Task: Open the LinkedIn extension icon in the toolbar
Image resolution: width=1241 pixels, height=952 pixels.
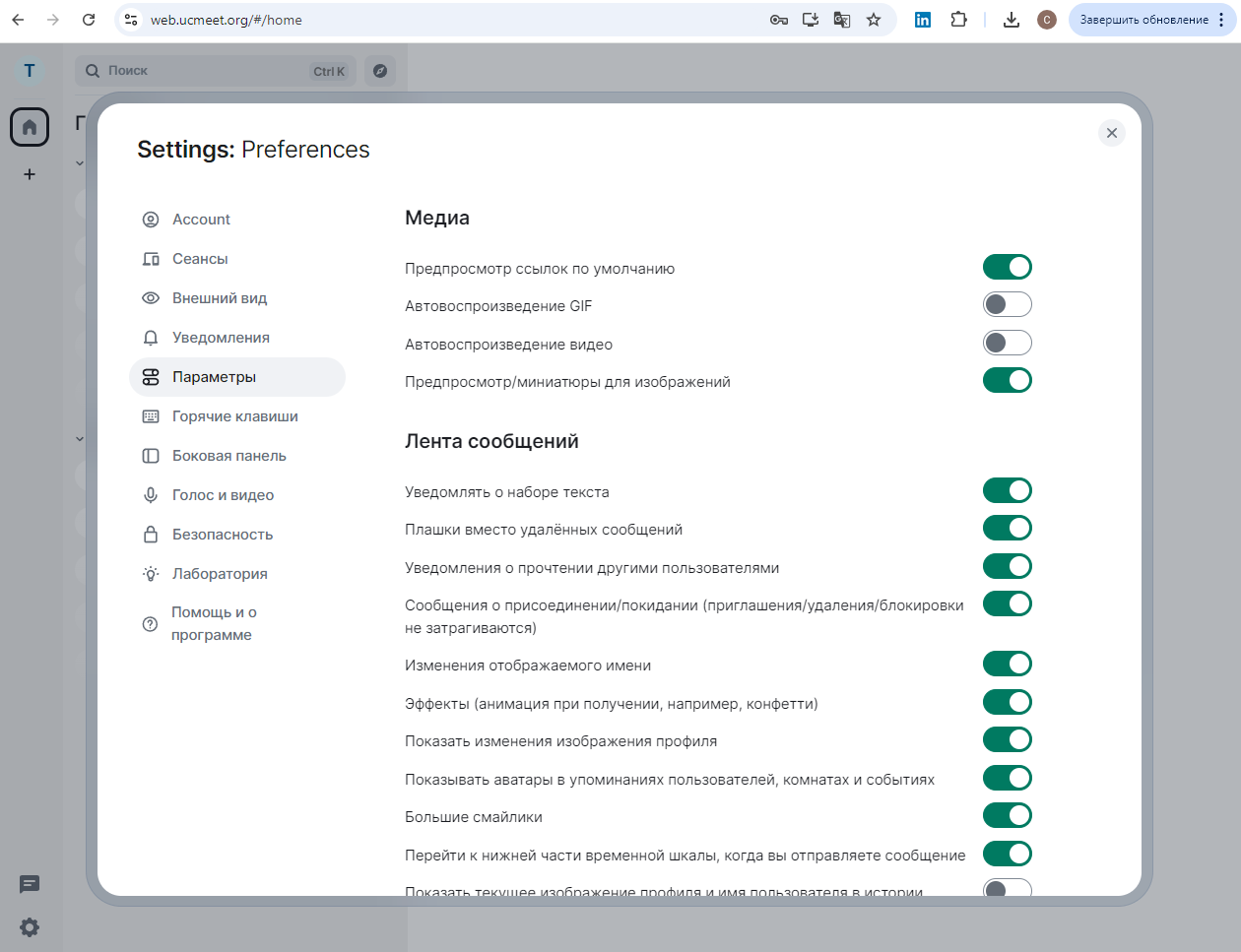Action: click(x=923, y=19)
